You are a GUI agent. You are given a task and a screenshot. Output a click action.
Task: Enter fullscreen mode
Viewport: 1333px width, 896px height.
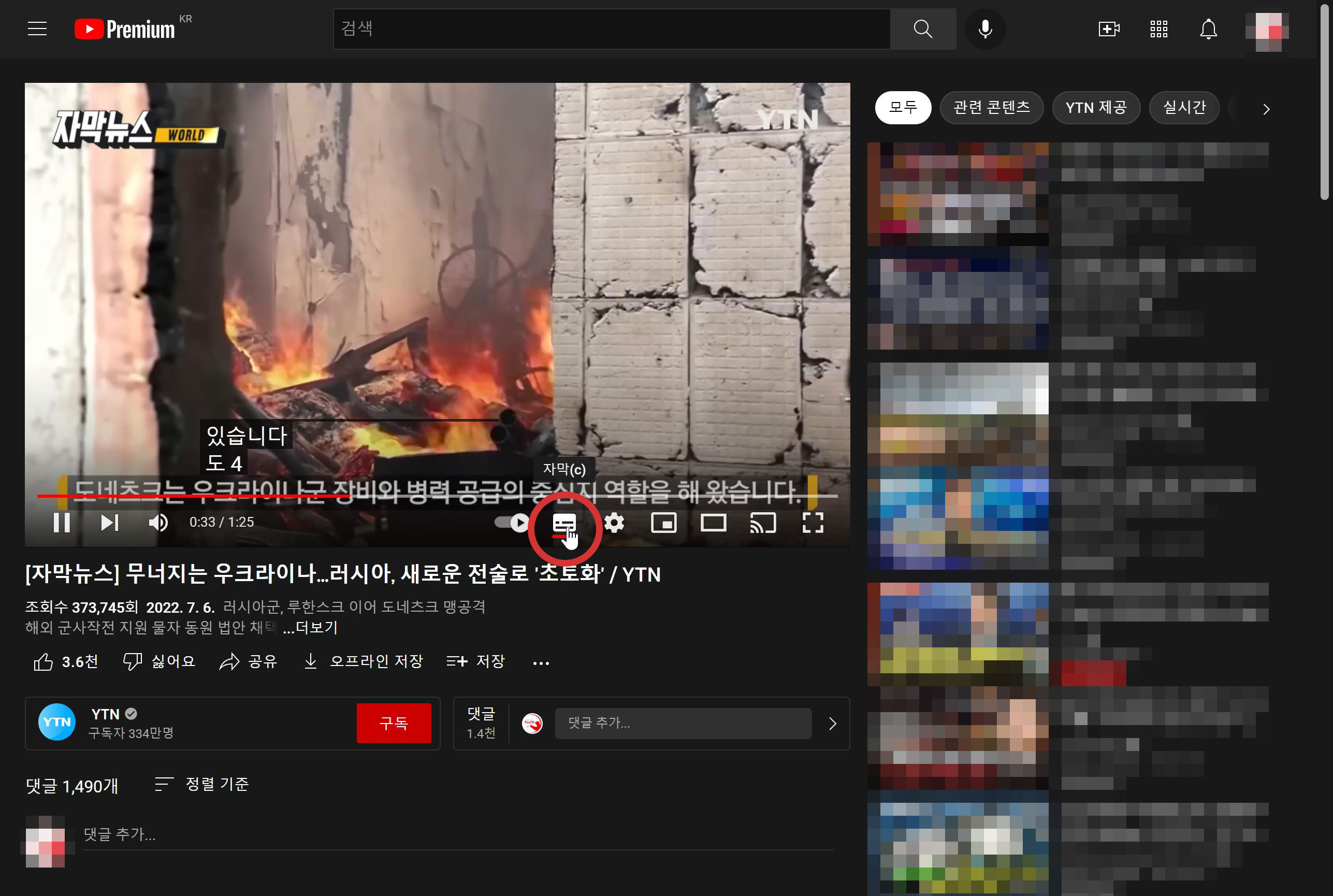click(812, 522)
